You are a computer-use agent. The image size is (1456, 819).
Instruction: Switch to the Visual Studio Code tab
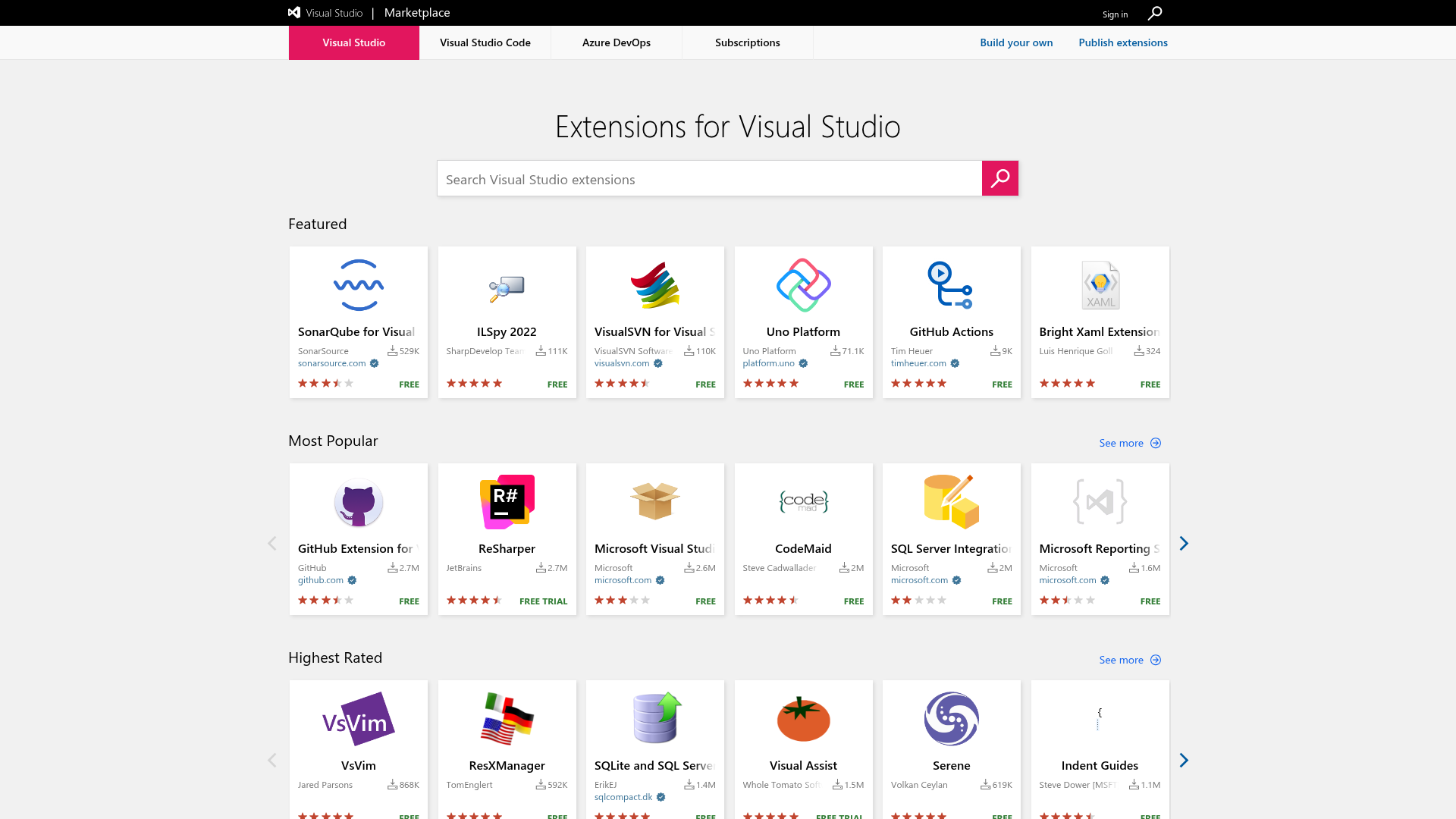point(485,42)
